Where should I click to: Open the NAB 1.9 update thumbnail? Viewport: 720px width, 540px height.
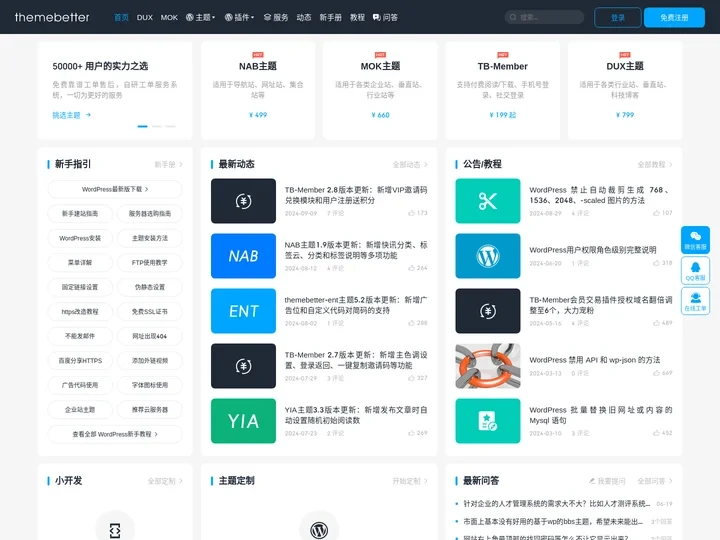click(x=243, y=256)
